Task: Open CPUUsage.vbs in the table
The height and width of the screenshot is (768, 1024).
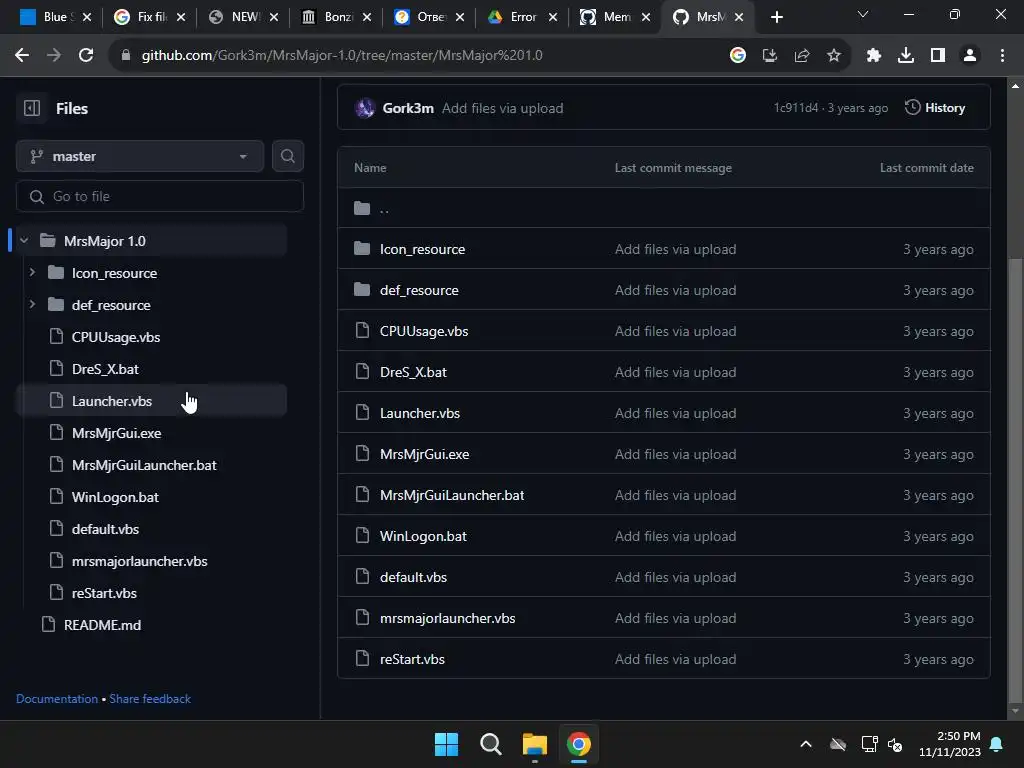Action: coord(424,331)
